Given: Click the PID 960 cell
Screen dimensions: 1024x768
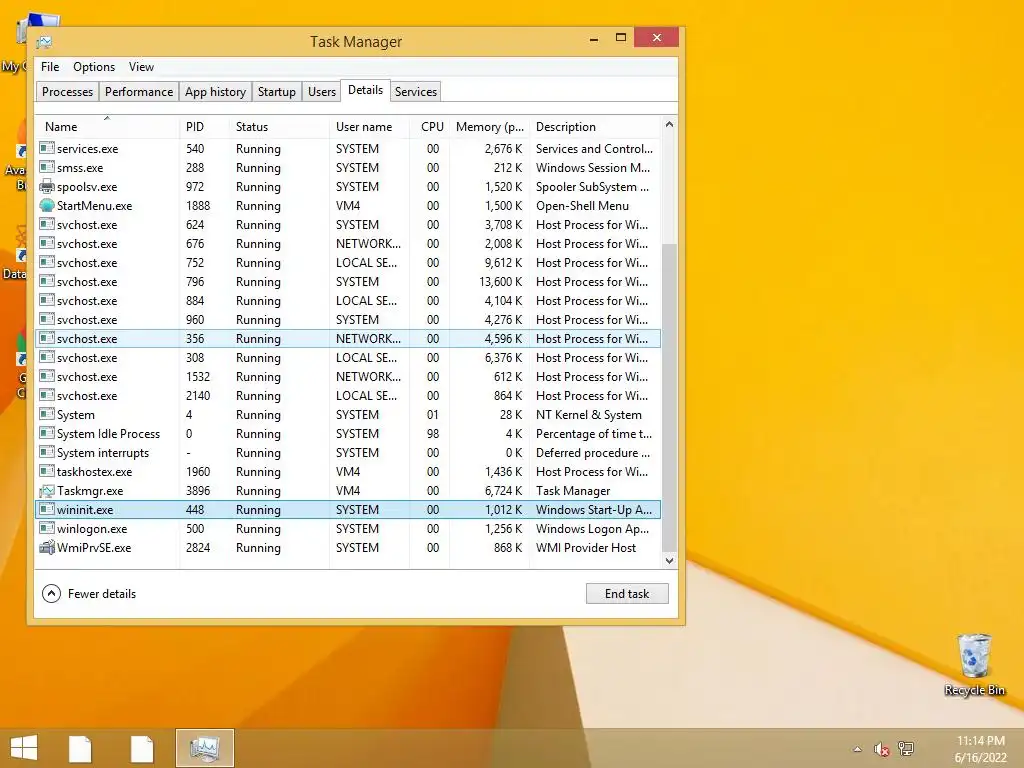Looking at the screenshot, I should [x=195, y=319].
